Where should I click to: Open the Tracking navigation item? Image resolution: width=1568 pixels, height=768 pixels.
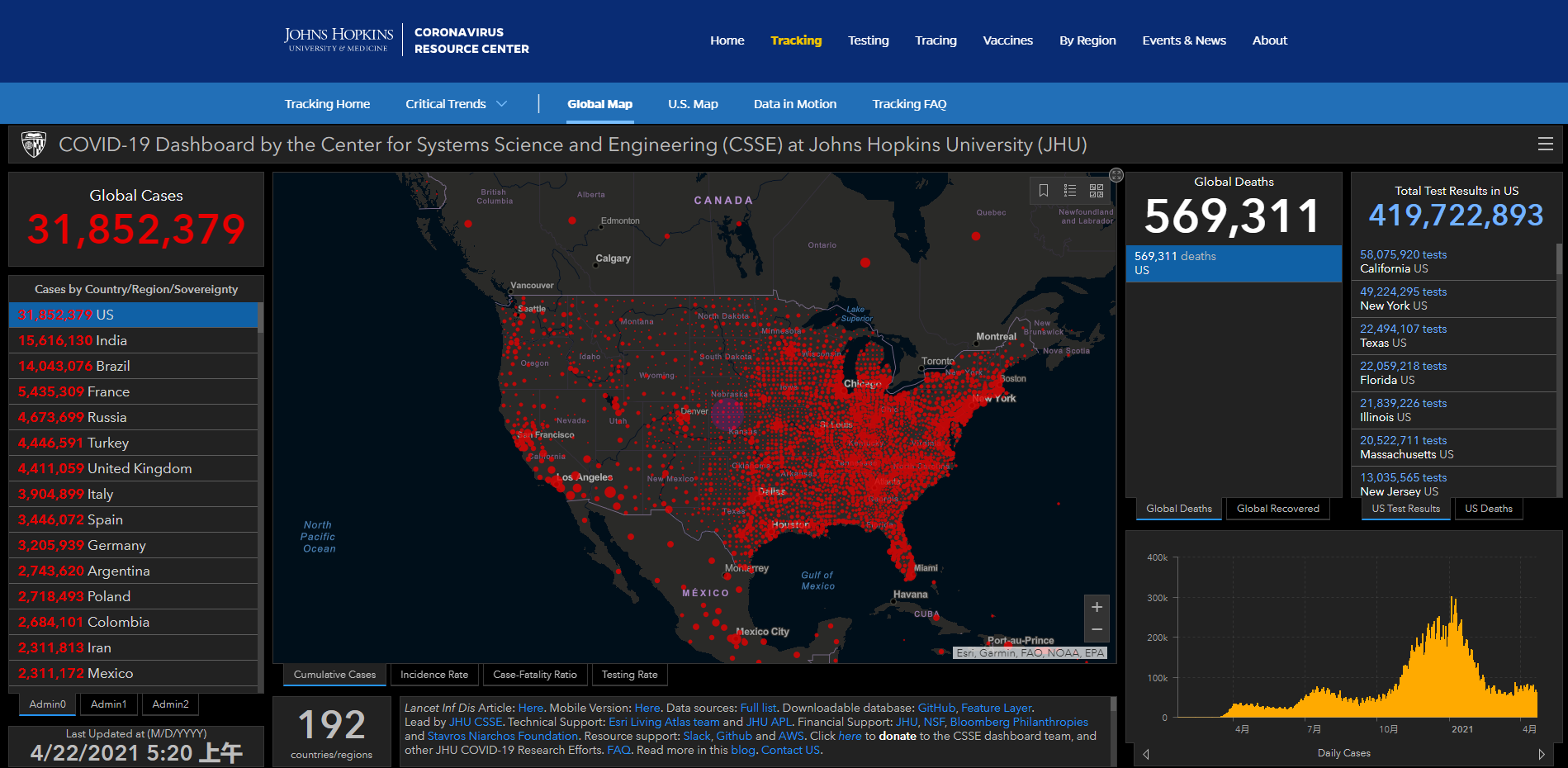click(796, 40)
